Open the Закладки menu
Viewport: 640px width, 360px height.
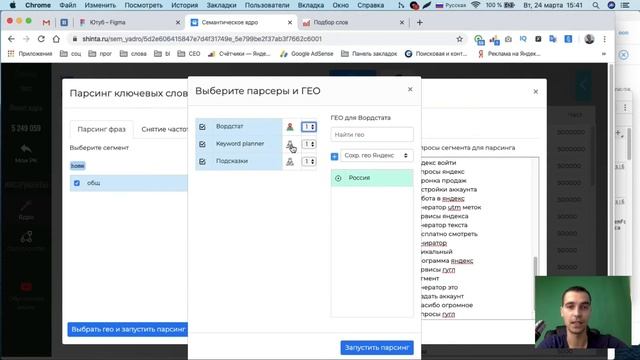tap(221, 5)
